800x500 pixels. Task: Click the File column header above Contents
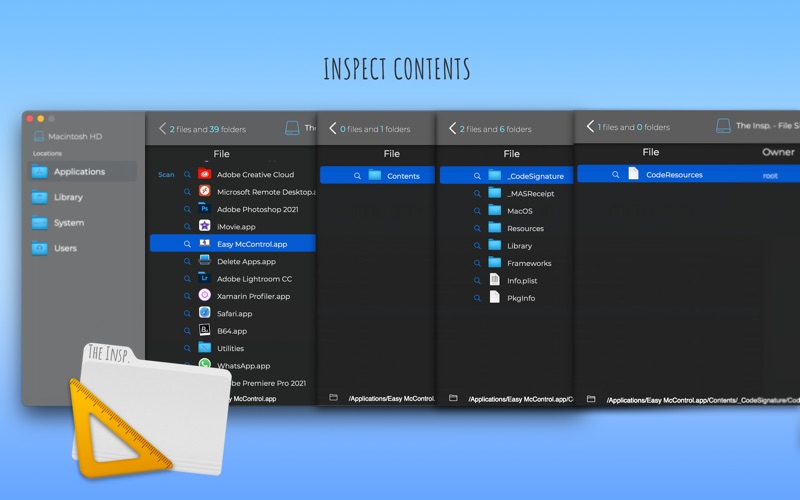[391, 154]
